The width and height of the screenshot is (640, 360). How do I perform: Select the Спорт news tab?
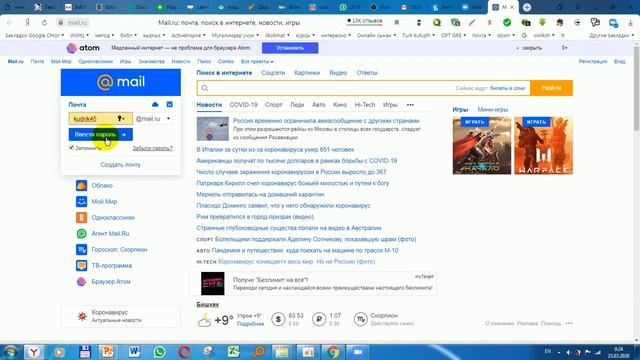[x=273, y=105]
